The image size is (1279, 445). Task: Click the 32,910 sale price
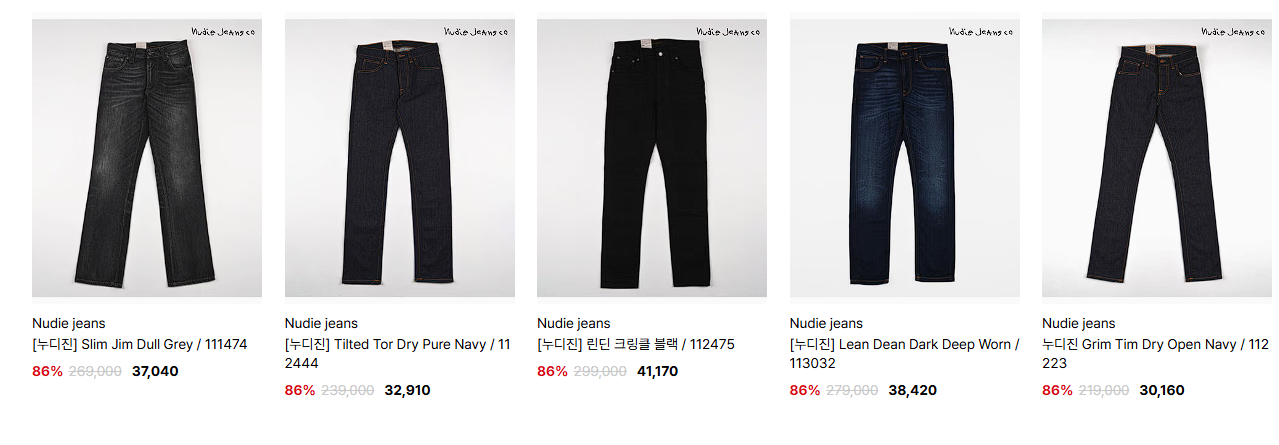(407, 390)
